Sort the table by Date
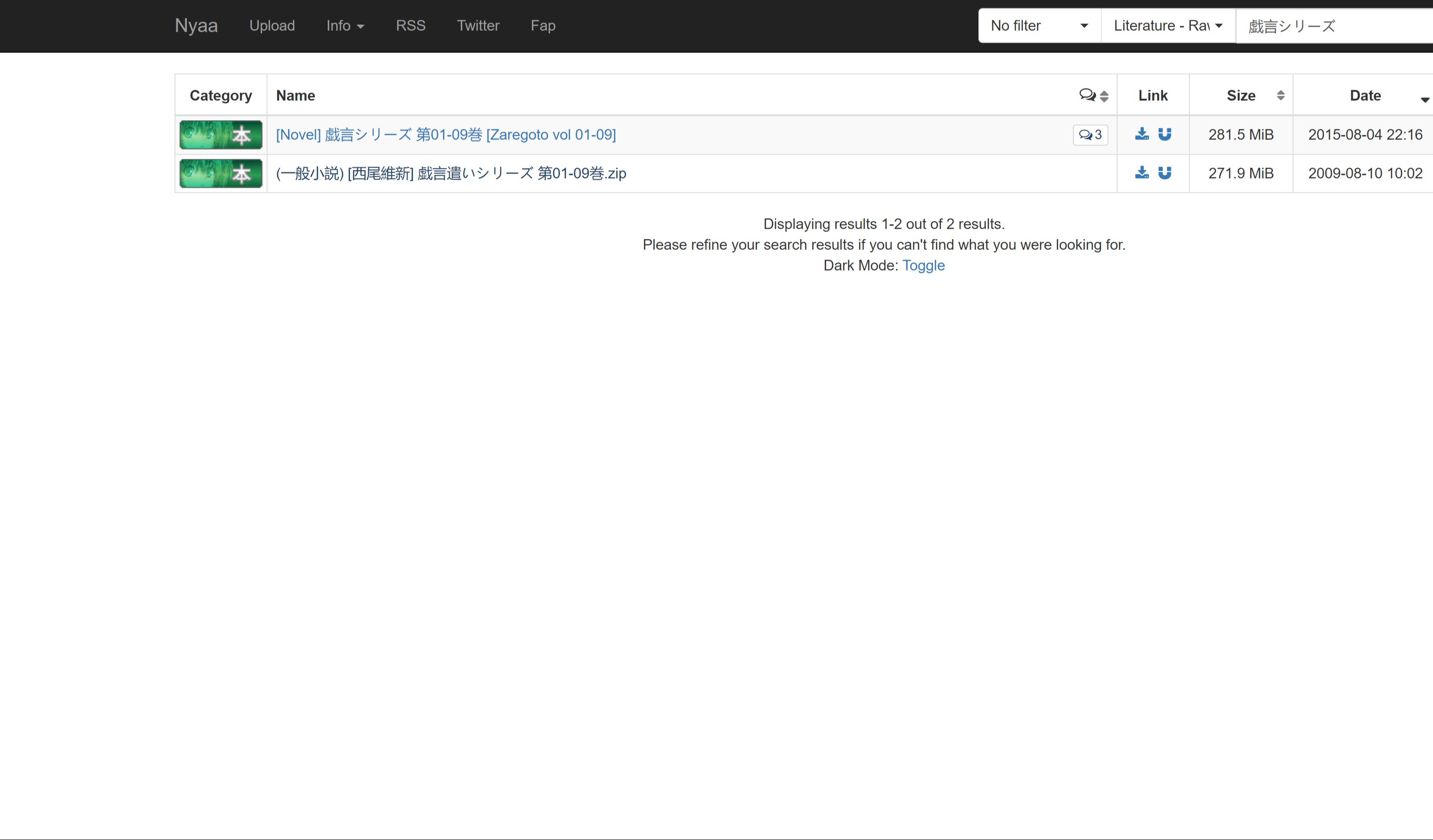Viewport: 1433px width, 840px height. [1365, 95]
